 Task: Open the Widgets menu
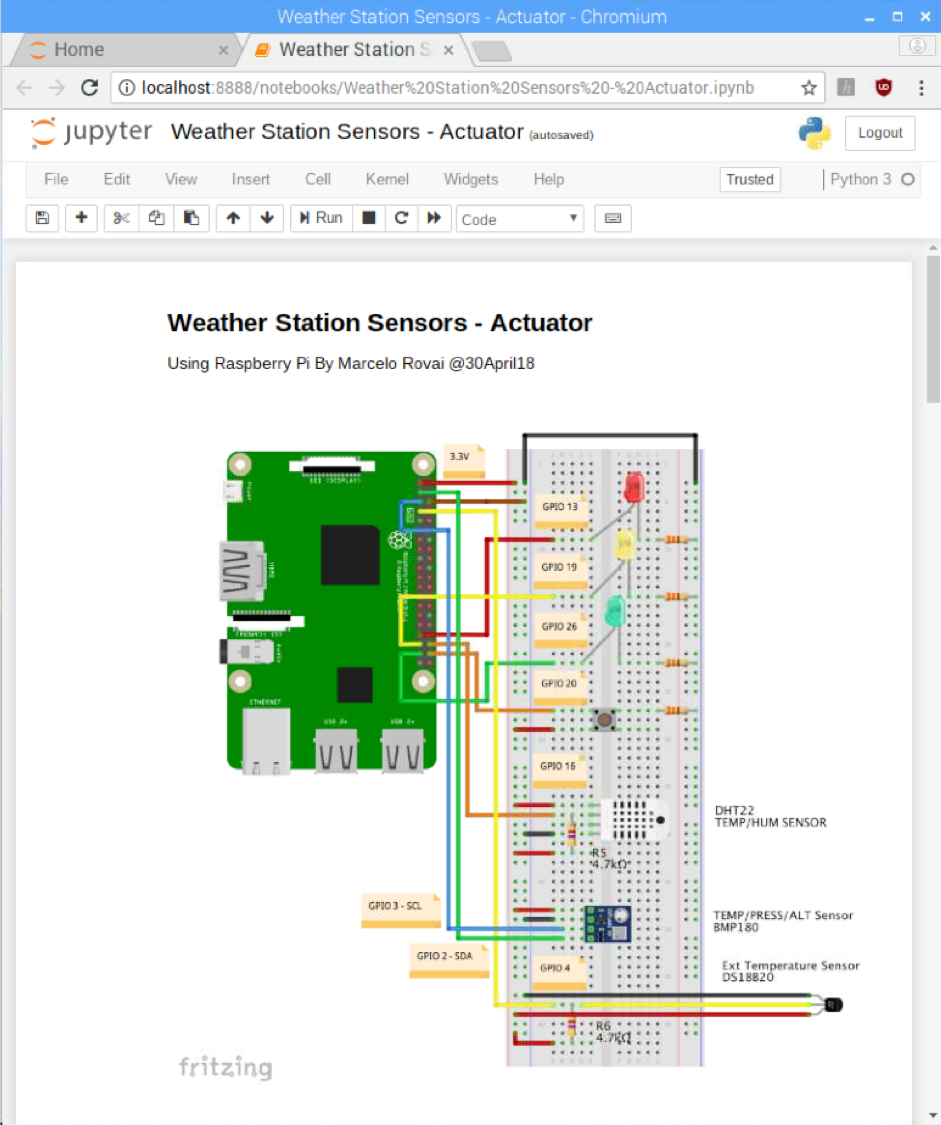(x=470, y=179)
